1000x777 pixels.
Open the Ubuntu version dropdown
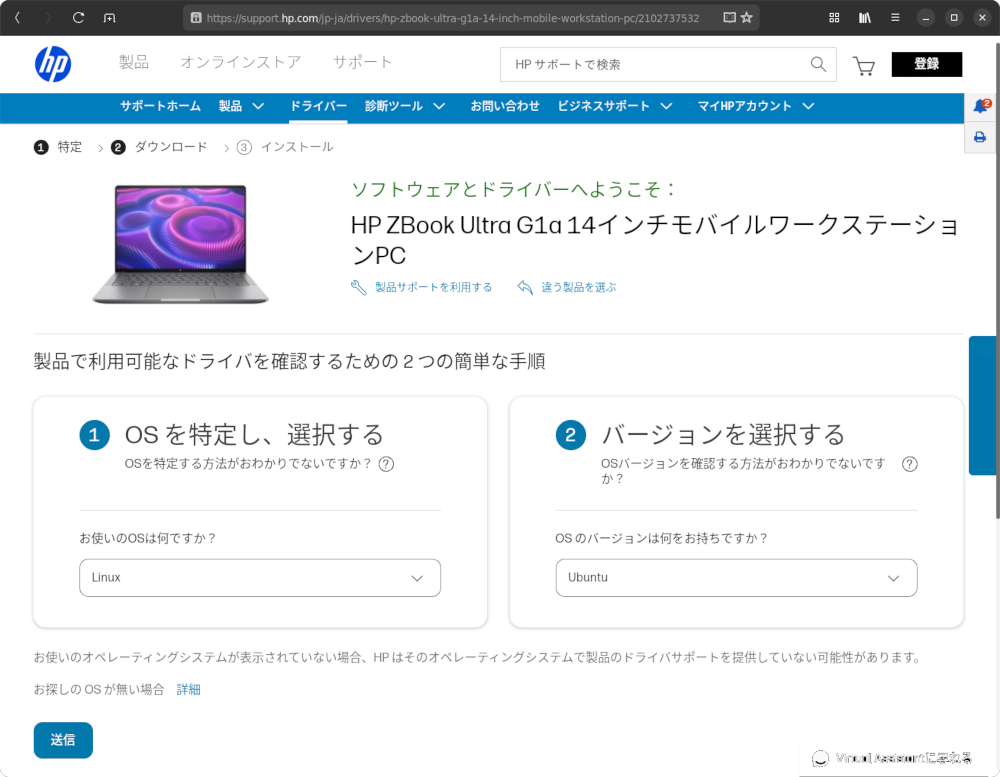(736, 578)
